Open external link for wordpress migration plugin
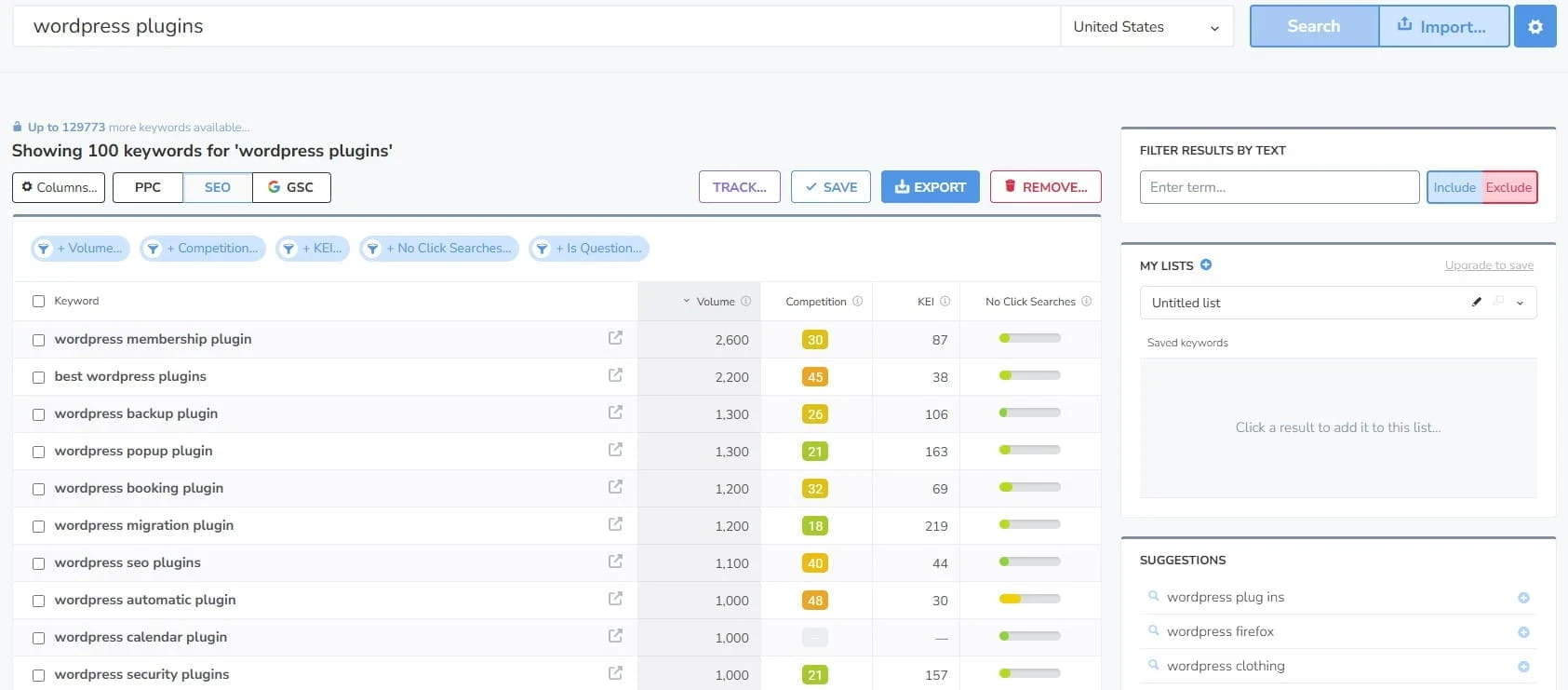 (615, 524)
